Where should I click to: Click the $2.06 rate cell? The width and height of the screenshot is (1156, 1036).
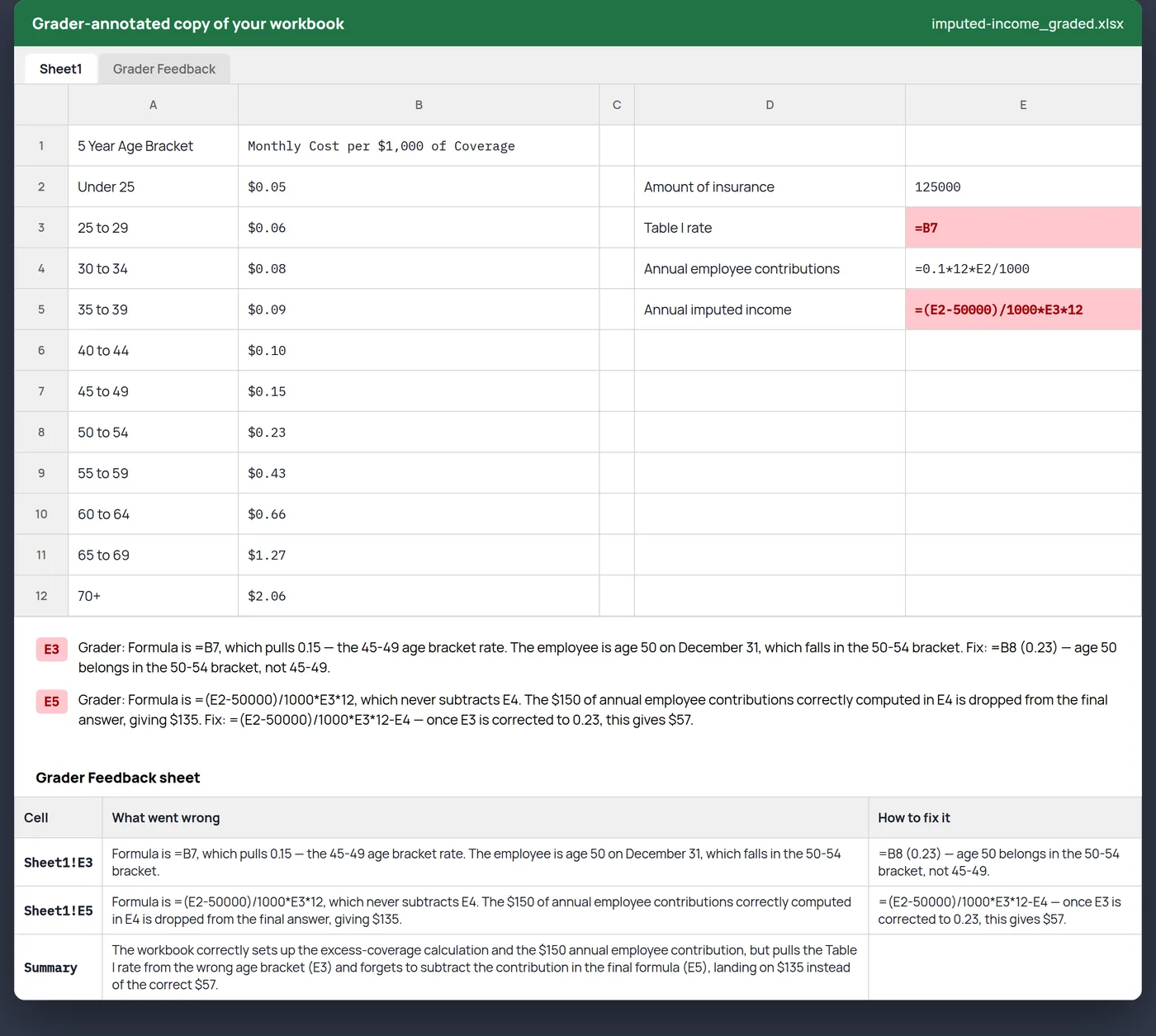pos(419,596)
